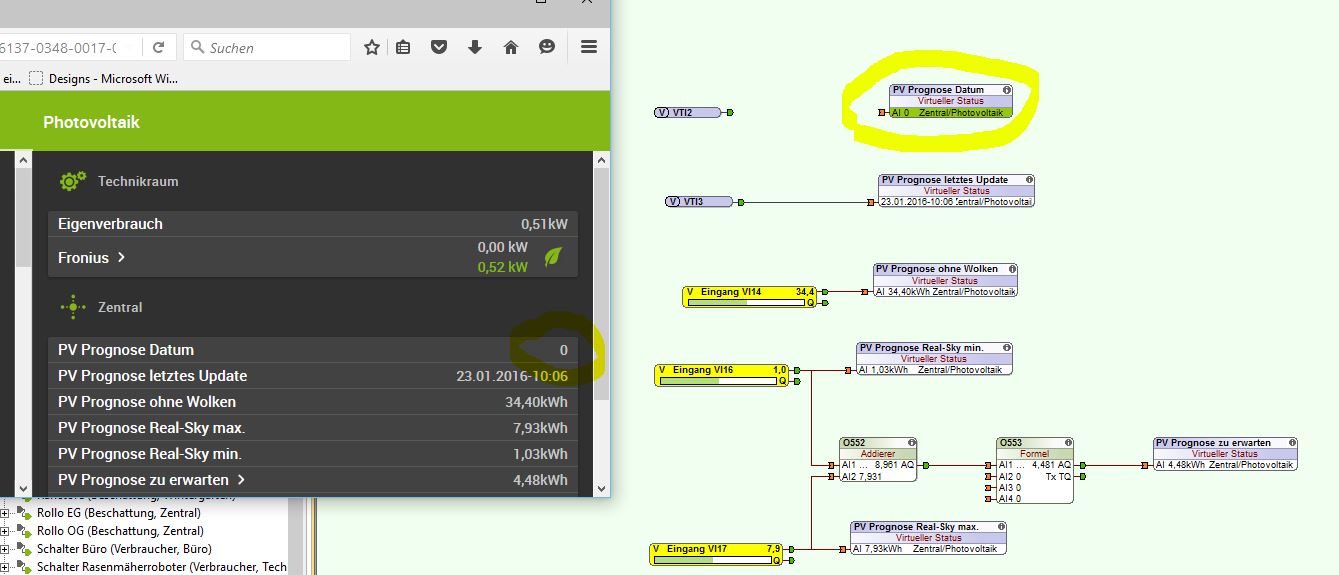The image size is (1339, 575).
Task: Open the downloads arrow icon
Action: (x=475, y=47)
